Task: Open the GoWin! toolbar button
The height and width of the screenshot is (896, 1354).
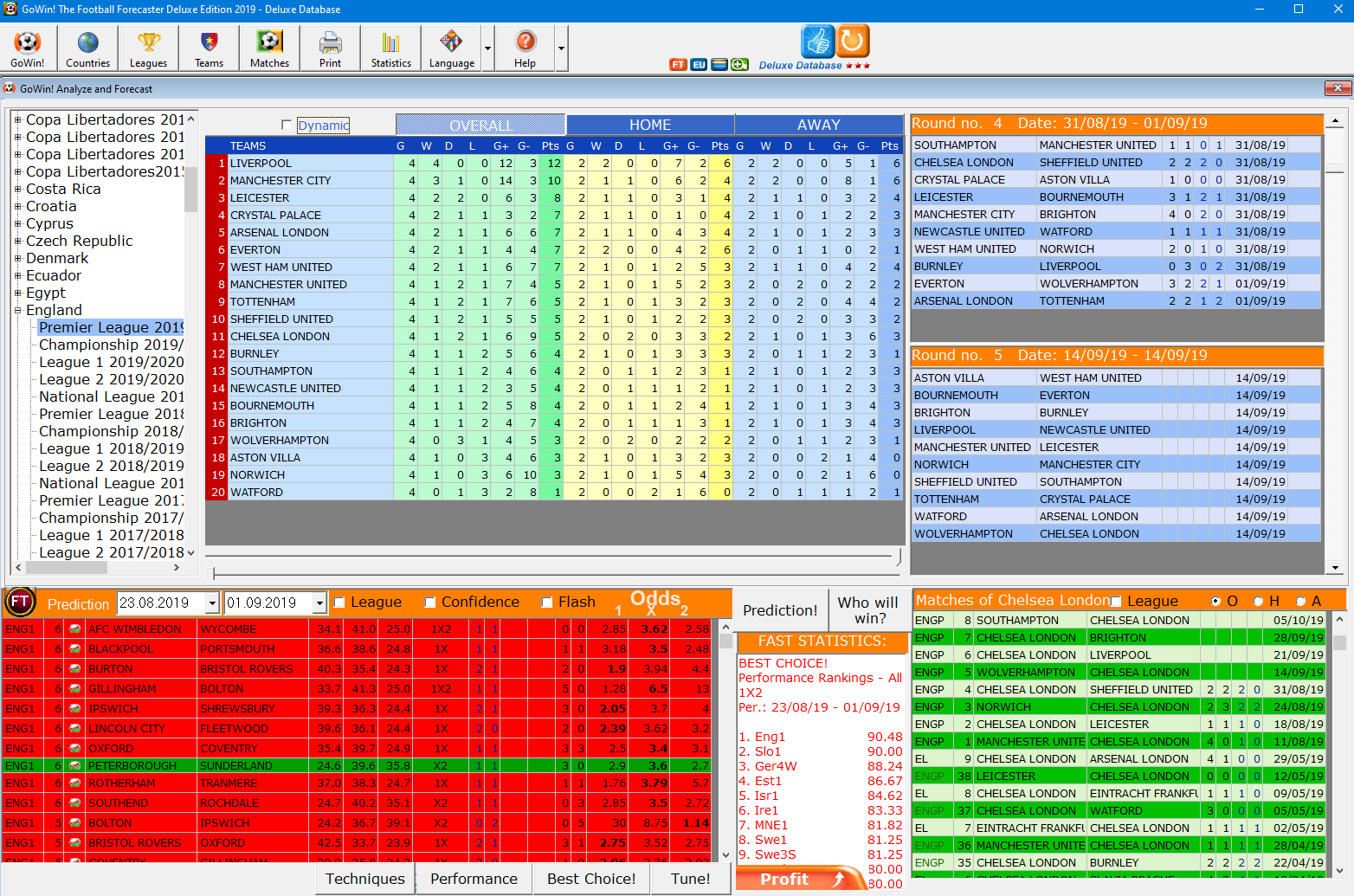Action: coord(28,48)
